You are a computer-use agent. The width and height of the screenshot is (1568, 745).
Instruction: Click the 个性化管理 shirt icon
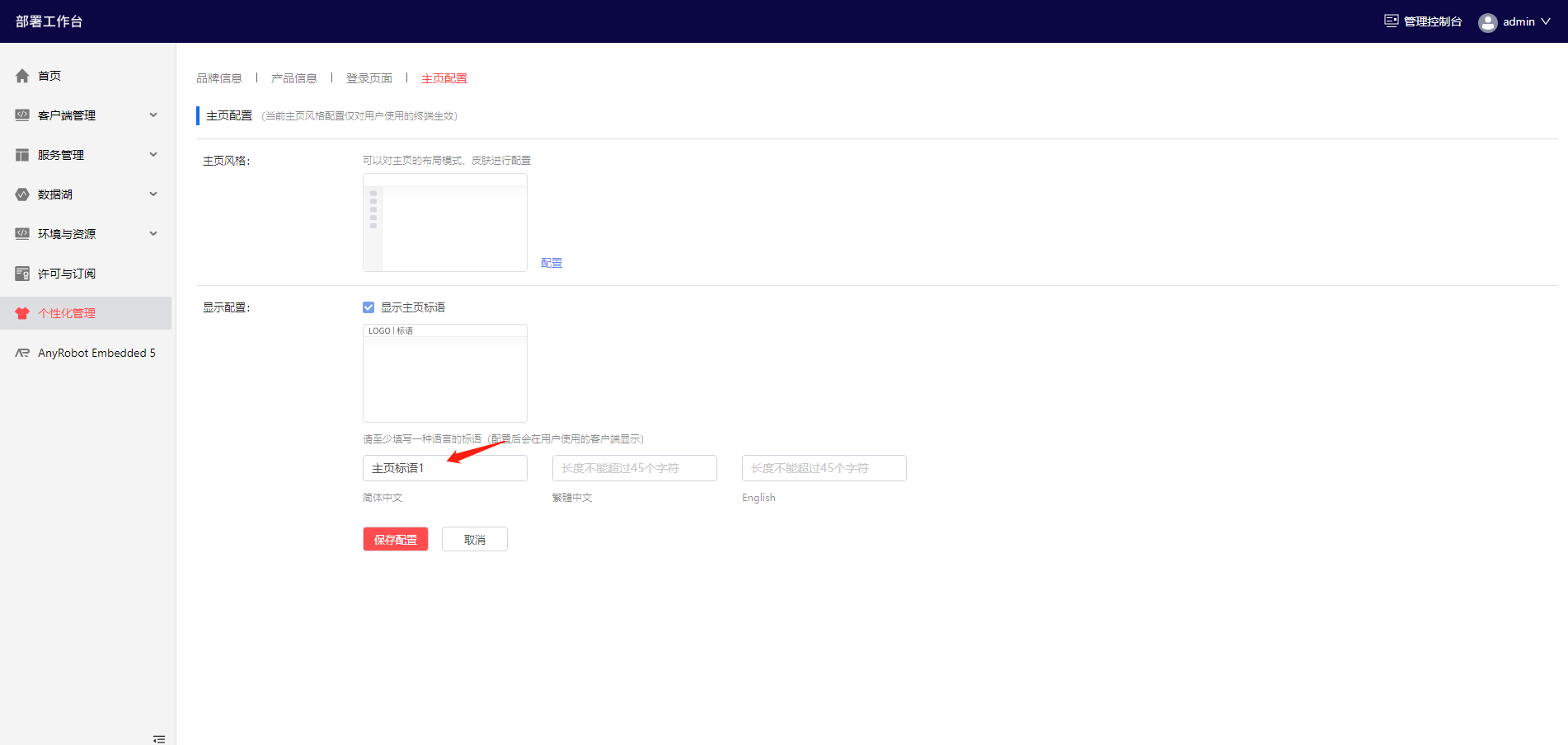coord(22,313)
